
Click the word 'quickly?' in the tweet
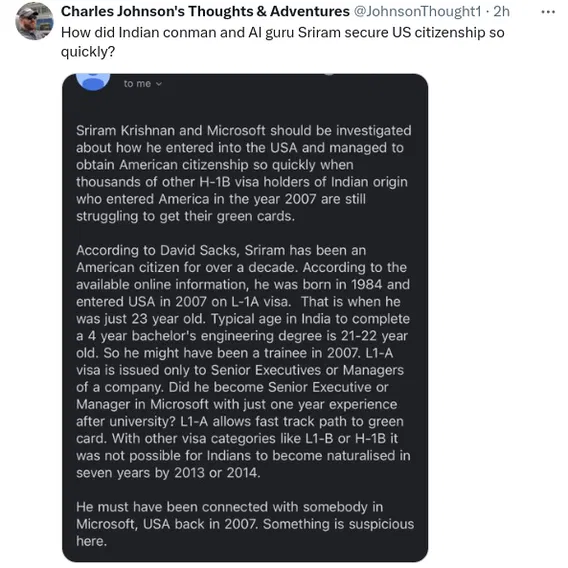point(88,52)
